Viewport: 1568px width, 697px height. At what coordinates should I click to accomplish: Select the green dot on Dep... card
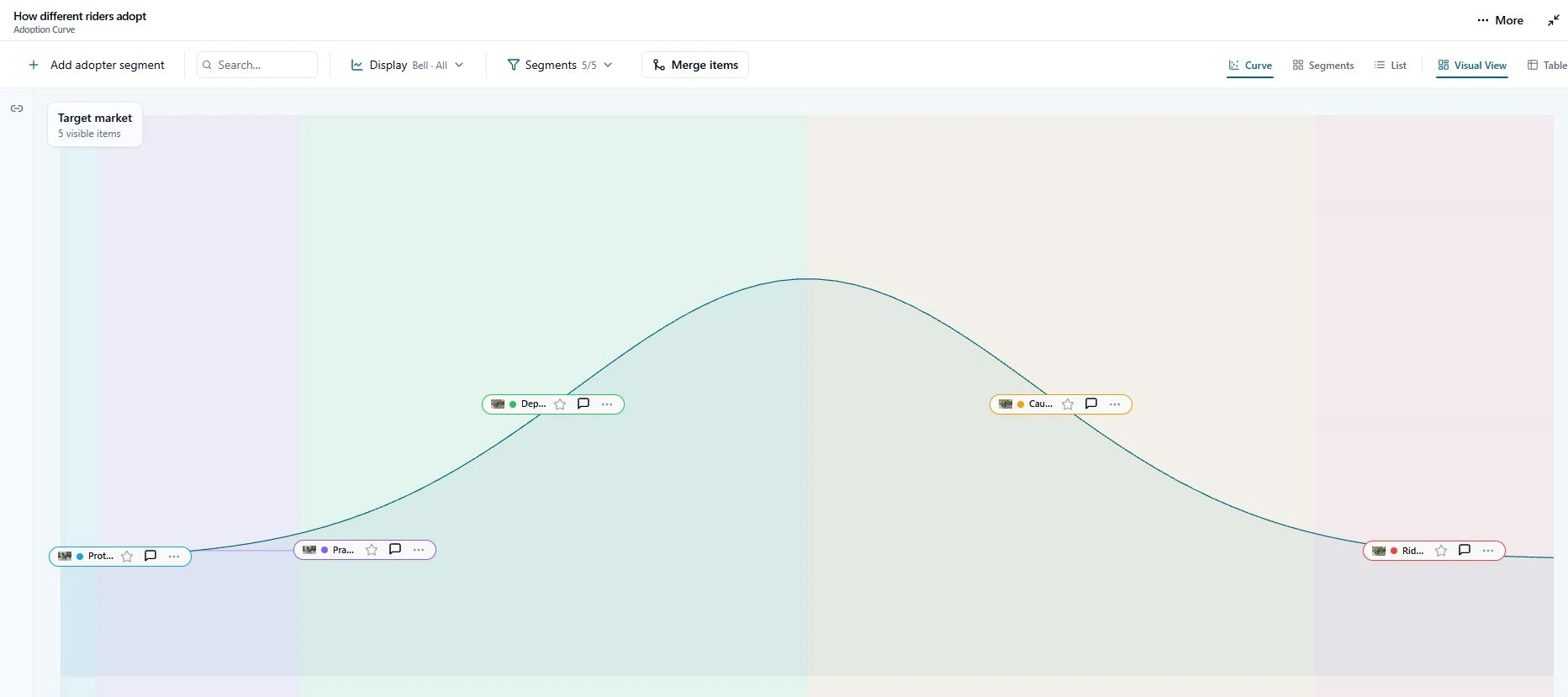click(513, 404)
